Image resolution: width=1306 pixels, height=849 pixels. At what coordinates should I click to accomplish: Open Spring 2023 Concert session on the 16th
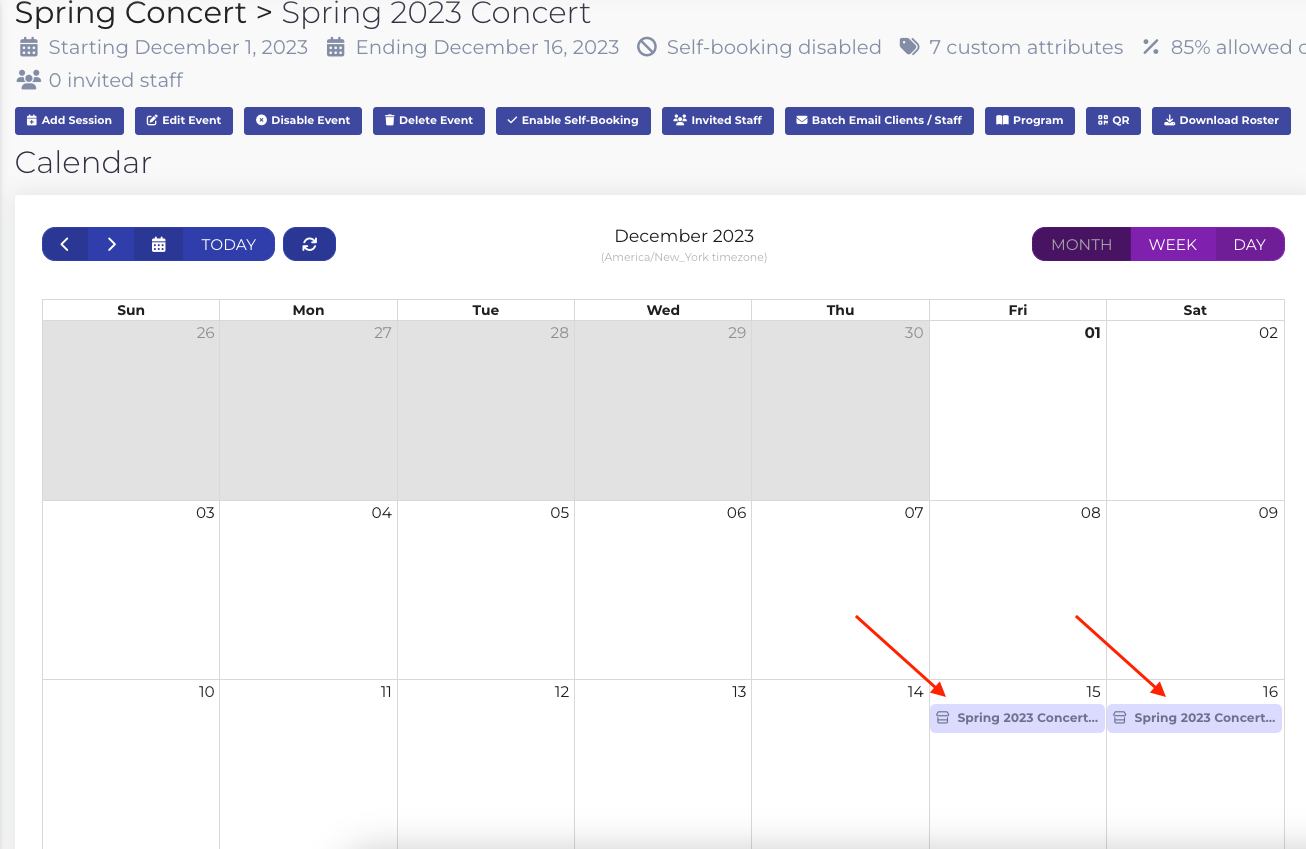pyautogui.click(x=1194, y=718)
